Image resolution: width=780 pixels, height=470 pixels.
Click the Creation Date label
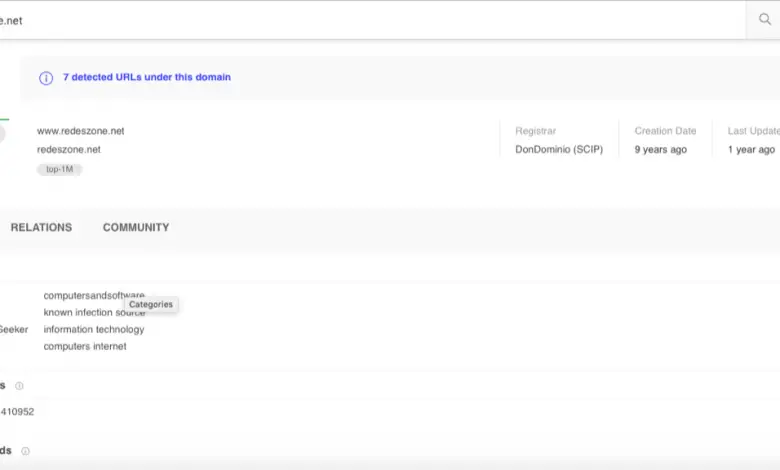(x=665, y=131)
